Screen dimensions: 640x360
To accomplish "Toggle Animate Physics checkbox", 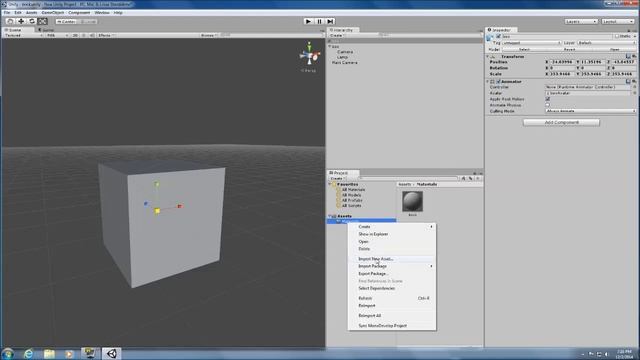I will pyautogui.click(x=548, y=105).
